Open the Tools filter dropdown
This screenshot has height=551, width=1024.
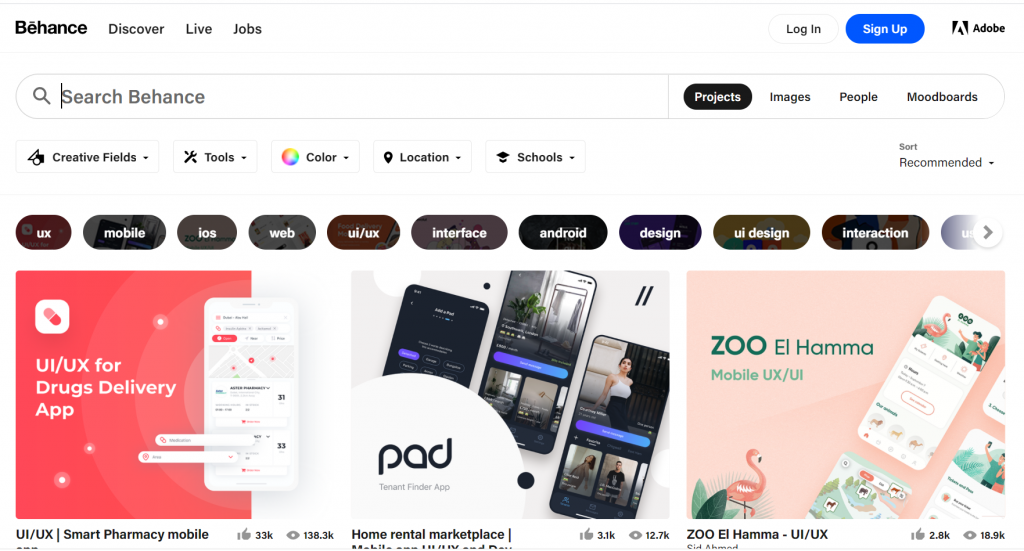click(215, 157)
